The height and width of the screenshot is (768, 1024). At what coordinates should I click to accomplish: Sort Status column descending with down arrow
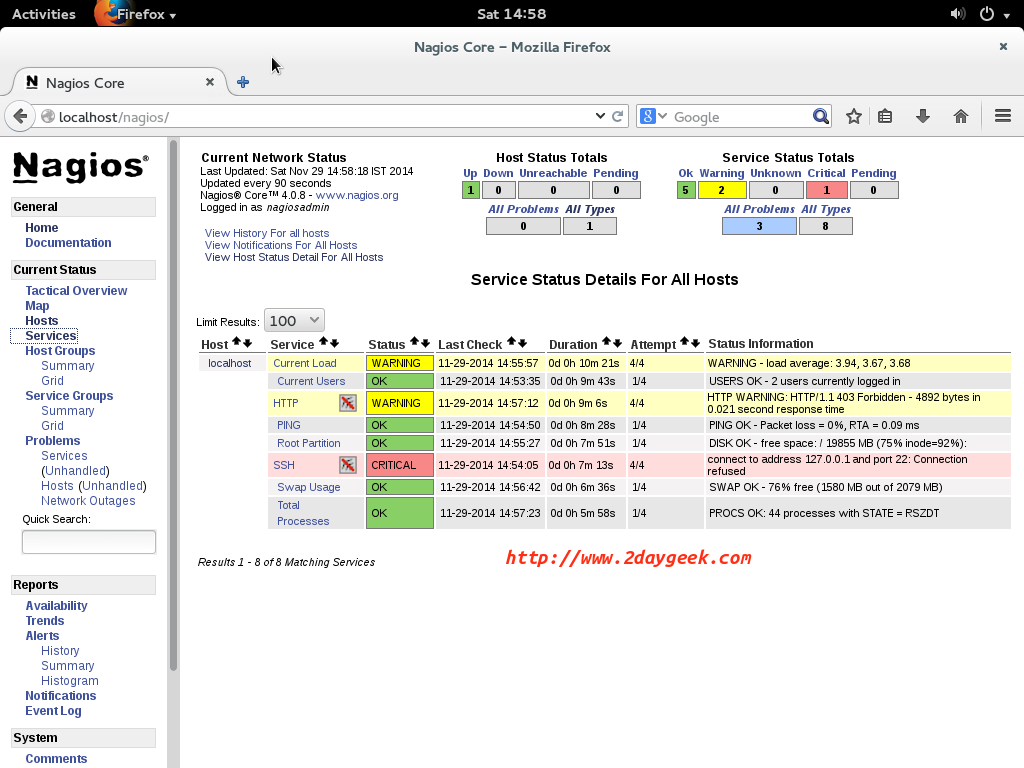coord(425,343)
